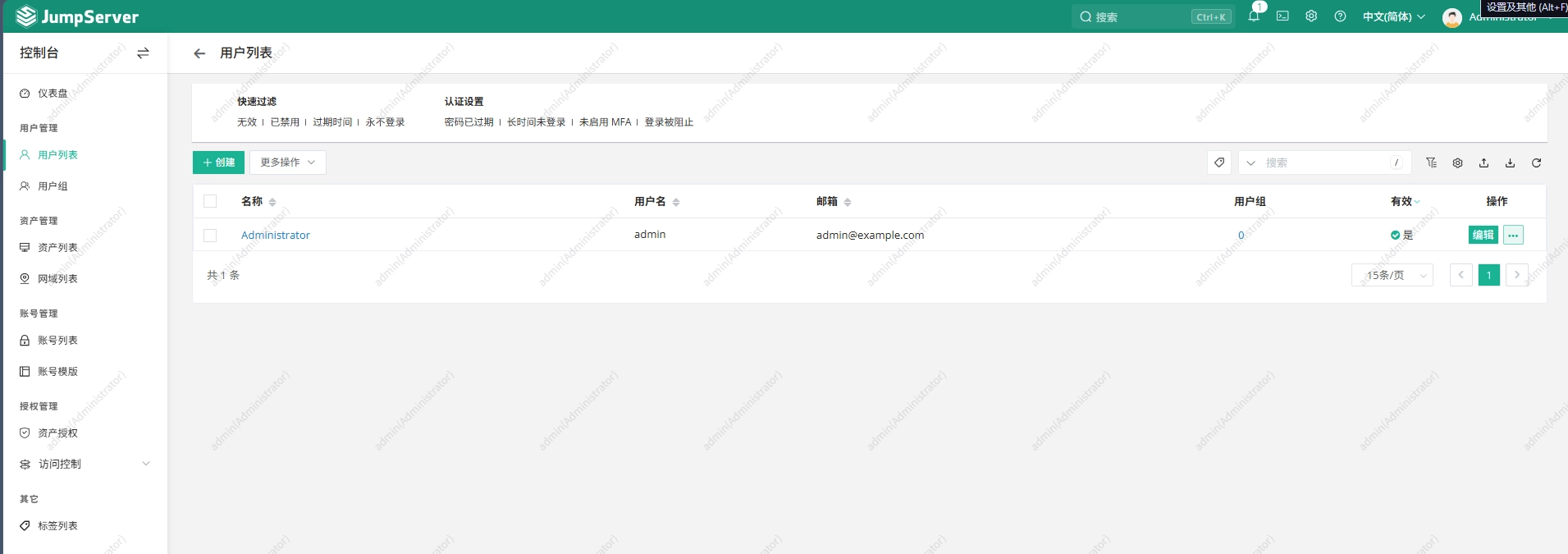
Task: Open the 更多操作 dropdown
Action: [287, 163]
